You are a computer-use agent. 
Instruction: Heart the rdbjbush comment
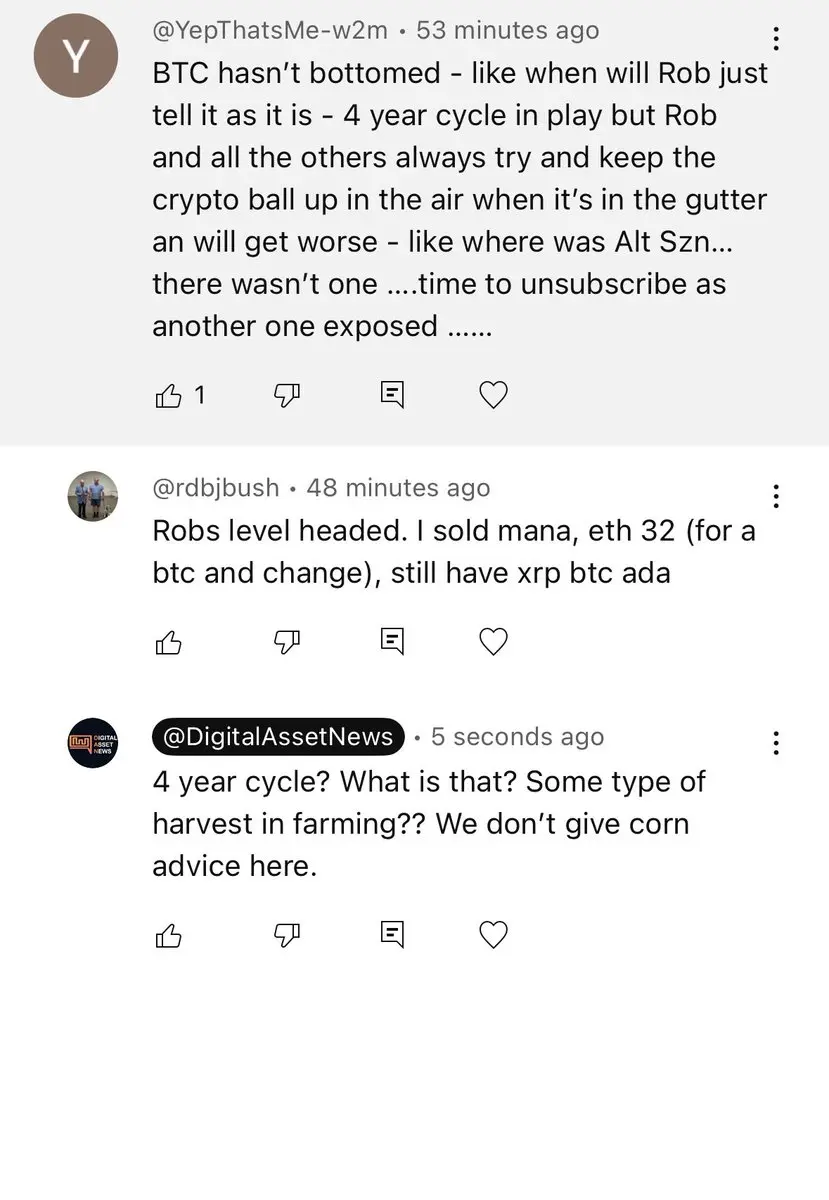click(494, 642)
